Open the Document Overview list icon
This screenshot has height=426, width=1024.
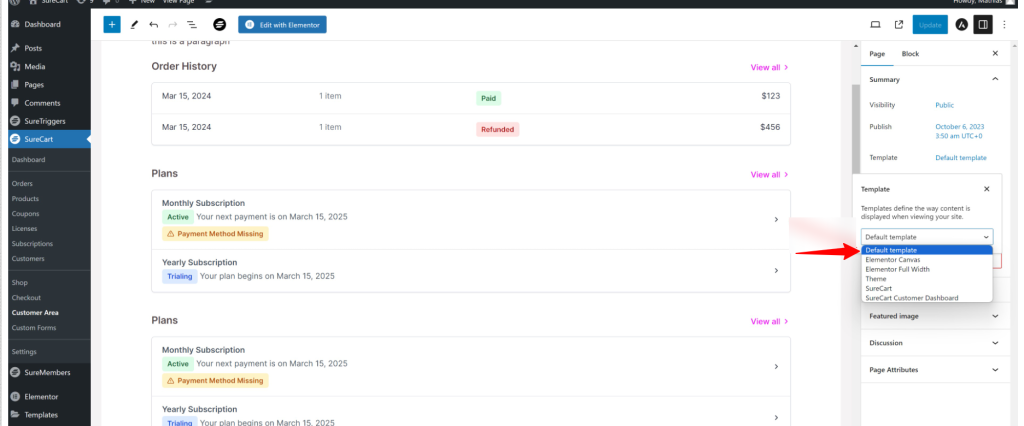(191, 24)
